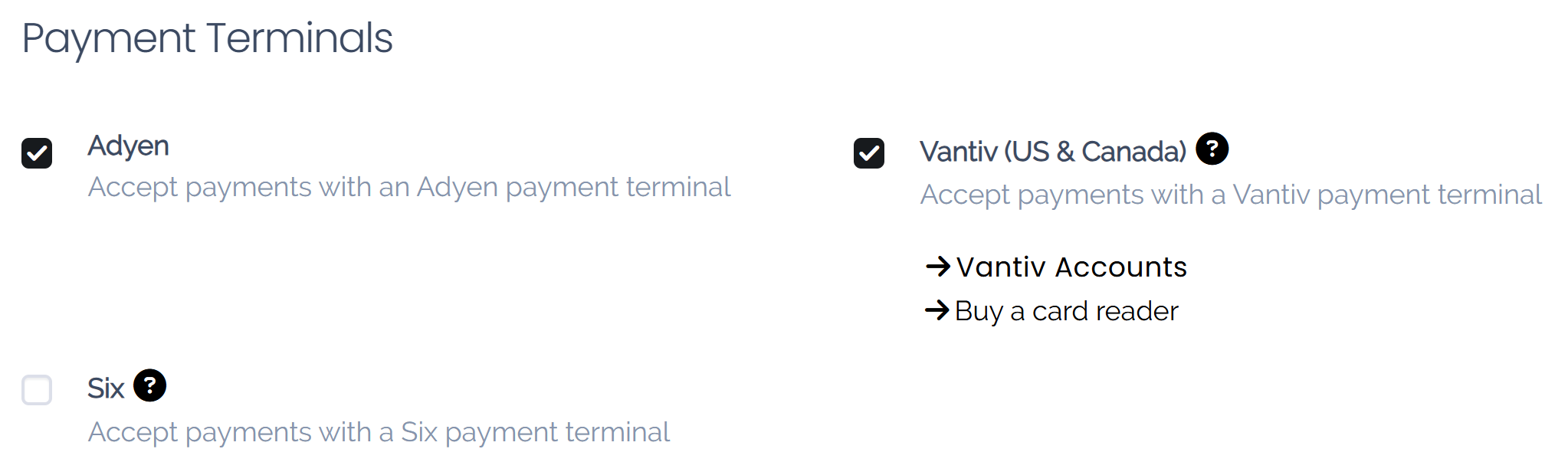Disable the Vantiv (US & Canada) terminal

click(870, 152)
